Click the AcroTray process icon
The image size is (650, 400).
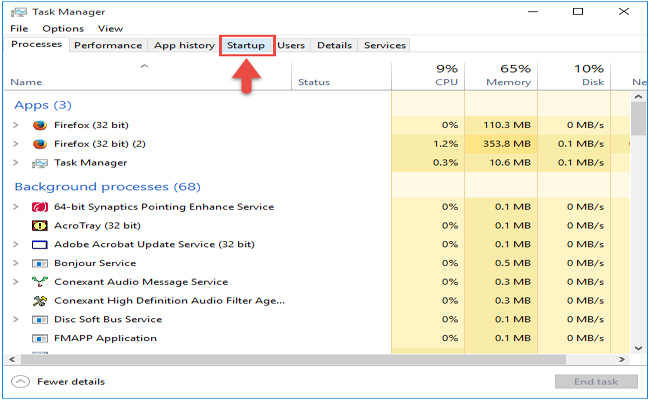coord(40,226)
